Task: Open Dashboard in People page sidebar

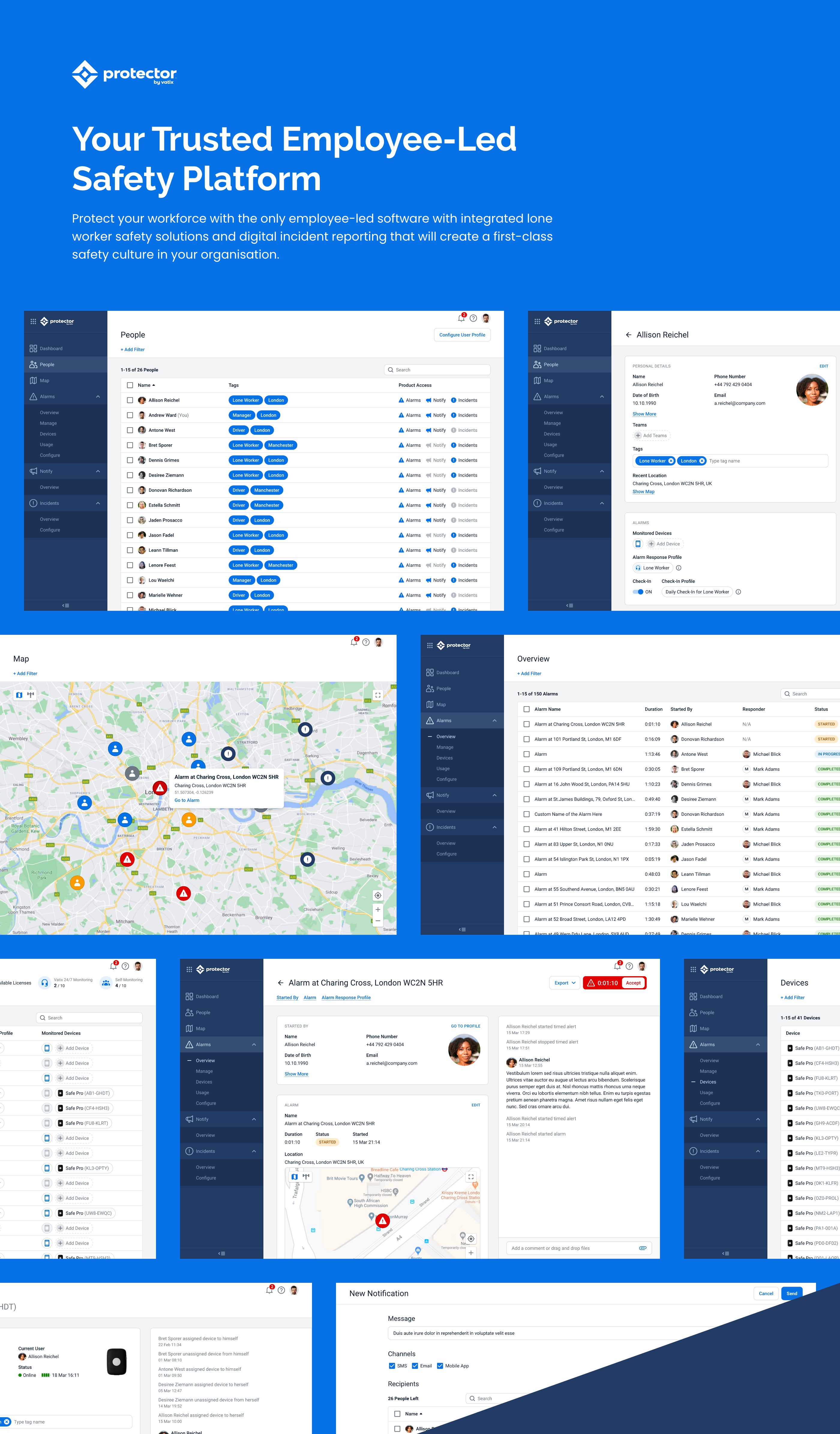Action: [x=65, y=348]
